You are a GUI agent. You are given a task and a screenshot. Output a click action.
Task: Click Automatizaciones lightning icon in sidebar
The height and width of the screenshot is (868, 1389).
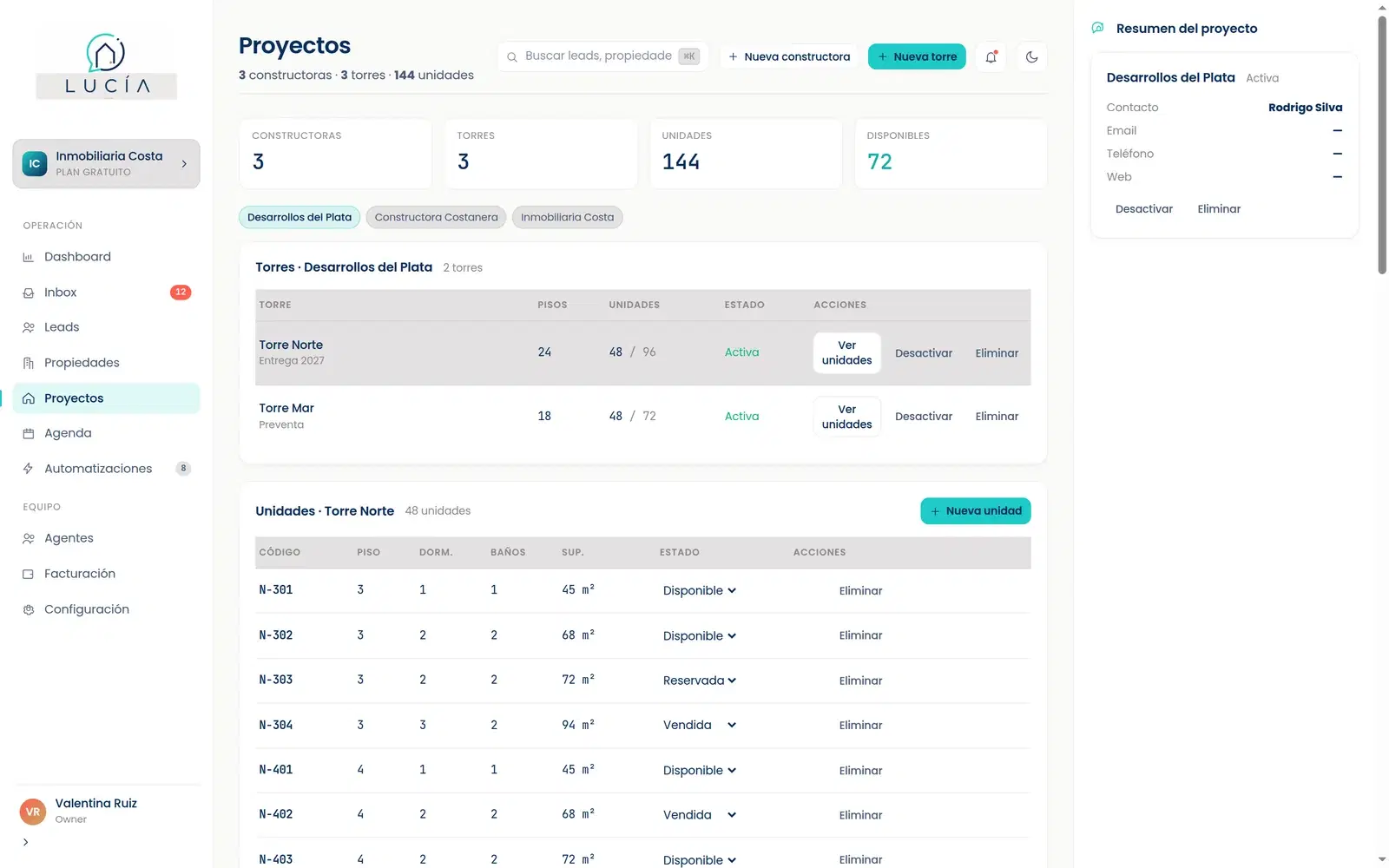pos(29,469)
